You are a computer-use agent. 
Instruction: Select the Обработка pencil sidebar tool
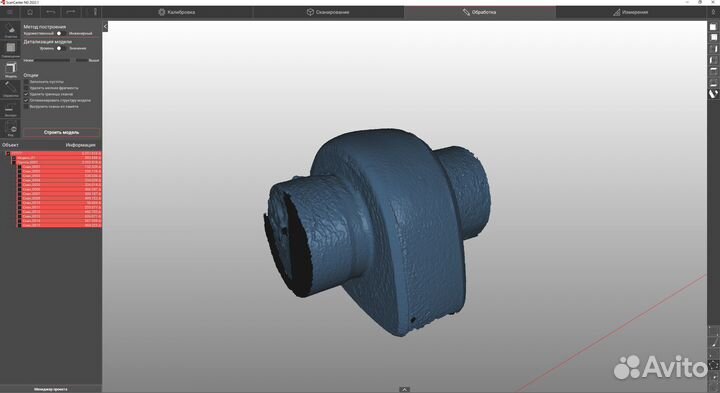11,89
